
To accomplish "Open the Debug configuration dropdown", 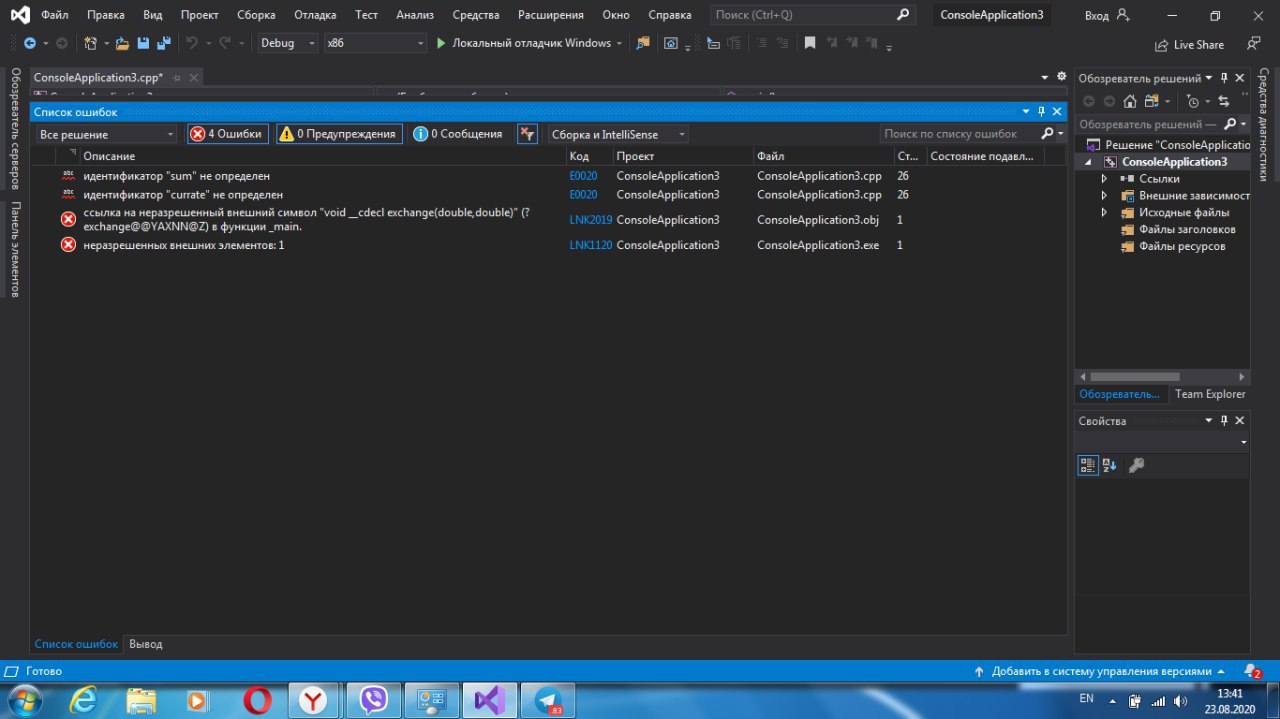I will (288, 44).
